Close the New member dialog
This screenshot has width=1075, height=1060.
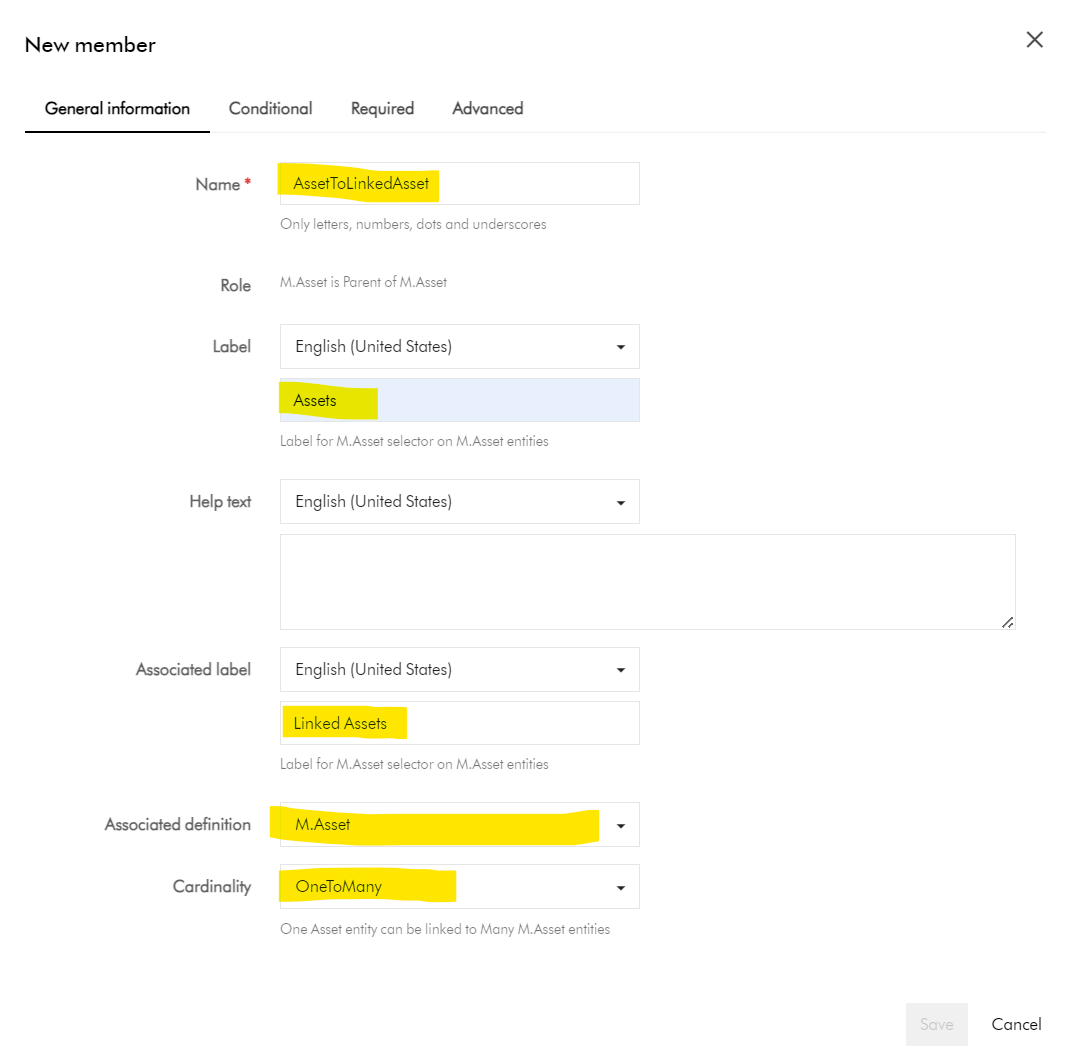1034,40
